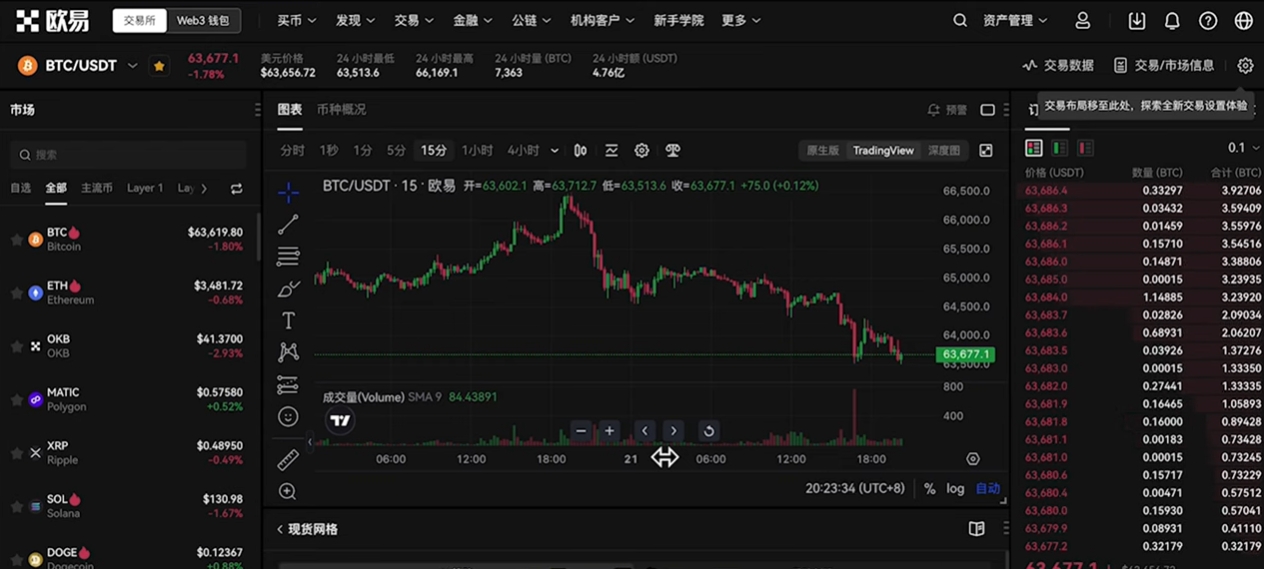Open the 资产管理 dropdown
This screenshot has width=1264, height=569.
1015,20
